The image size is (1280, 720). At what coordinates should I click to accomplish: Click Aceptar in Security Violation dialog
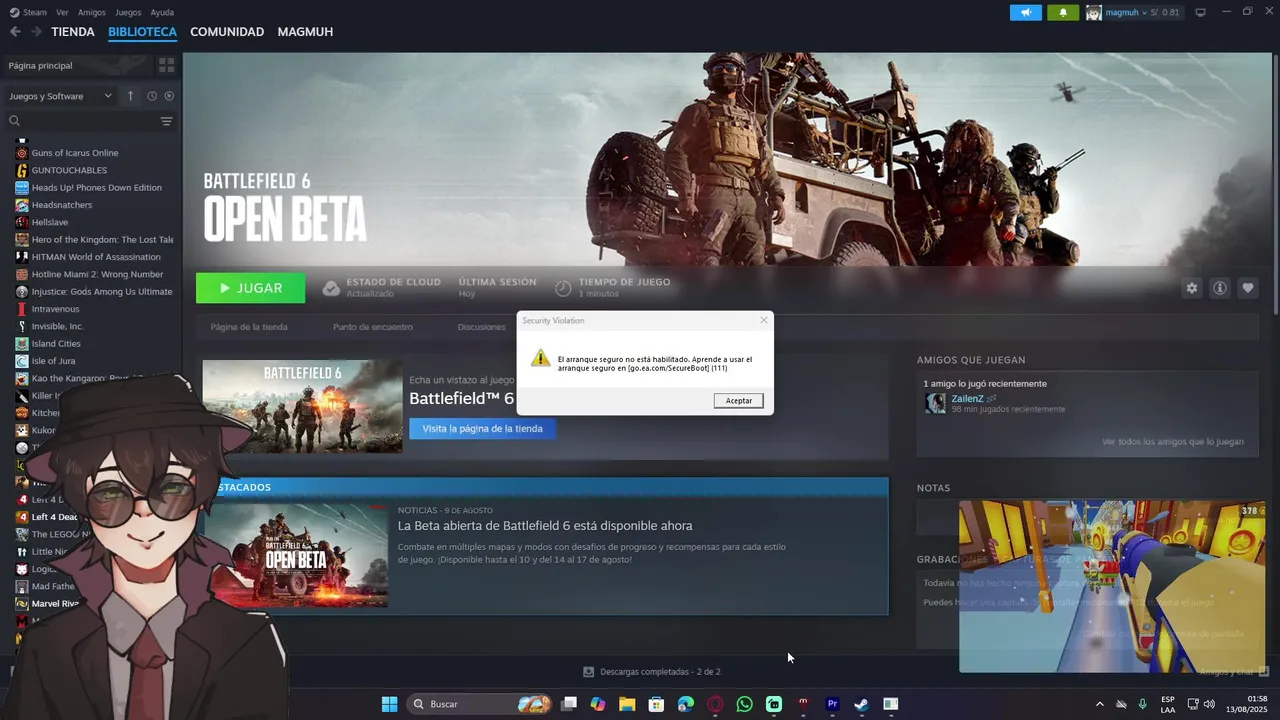pyautogui.click(x=739, y=400)
